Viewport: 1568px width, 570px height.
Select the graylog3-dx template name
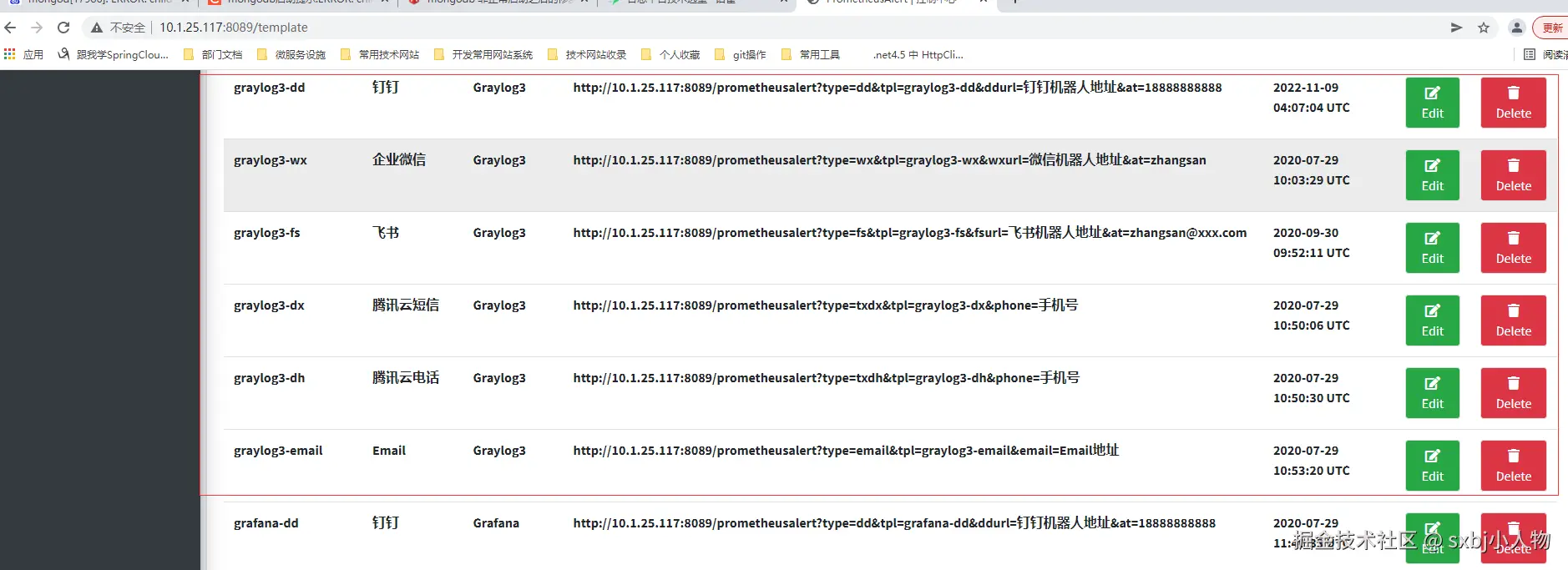(x=269, y=305)
